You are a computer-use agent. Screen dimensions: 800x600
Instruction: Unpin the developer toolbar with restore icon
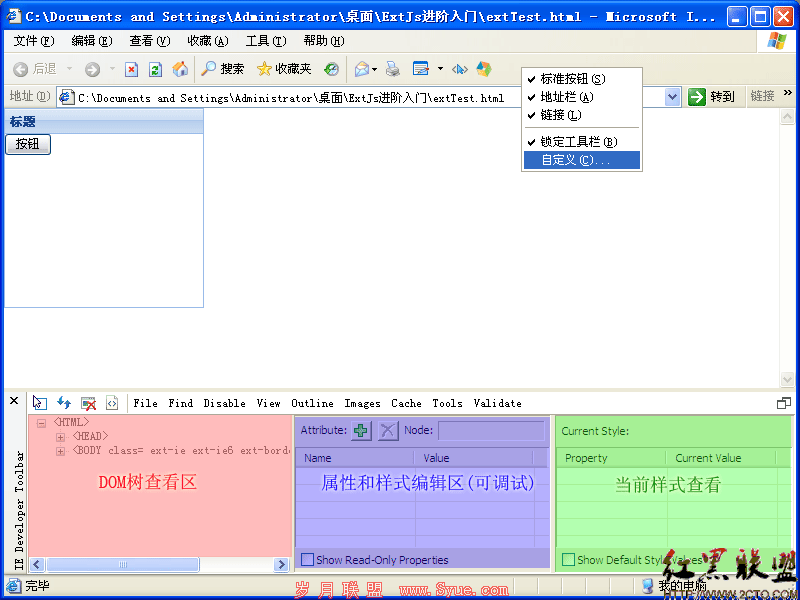784,403
